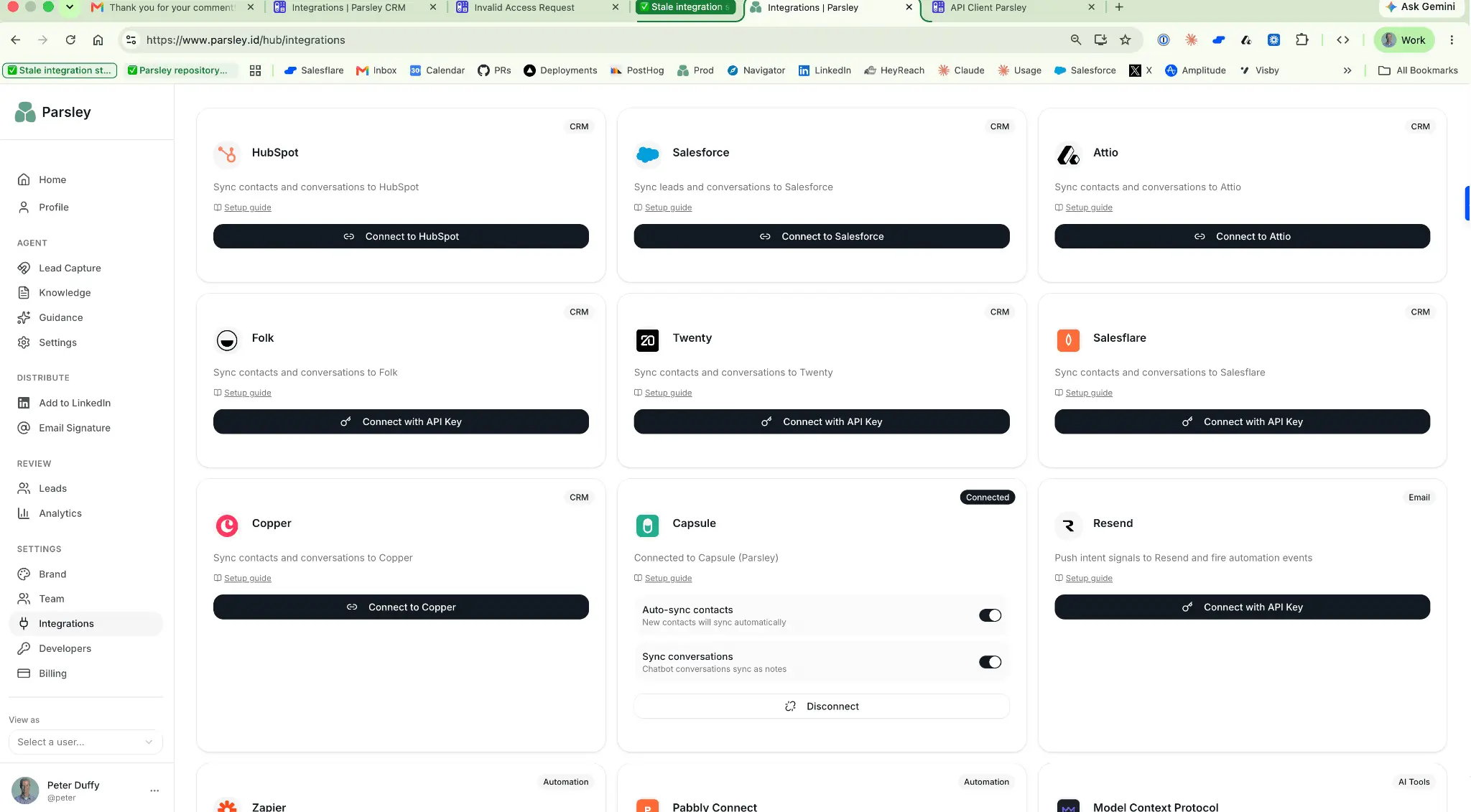This screenshot has height=812, width=1471.
Task: Click the Salesforce cloud logo icon
Action: click(x=647, y=154)
